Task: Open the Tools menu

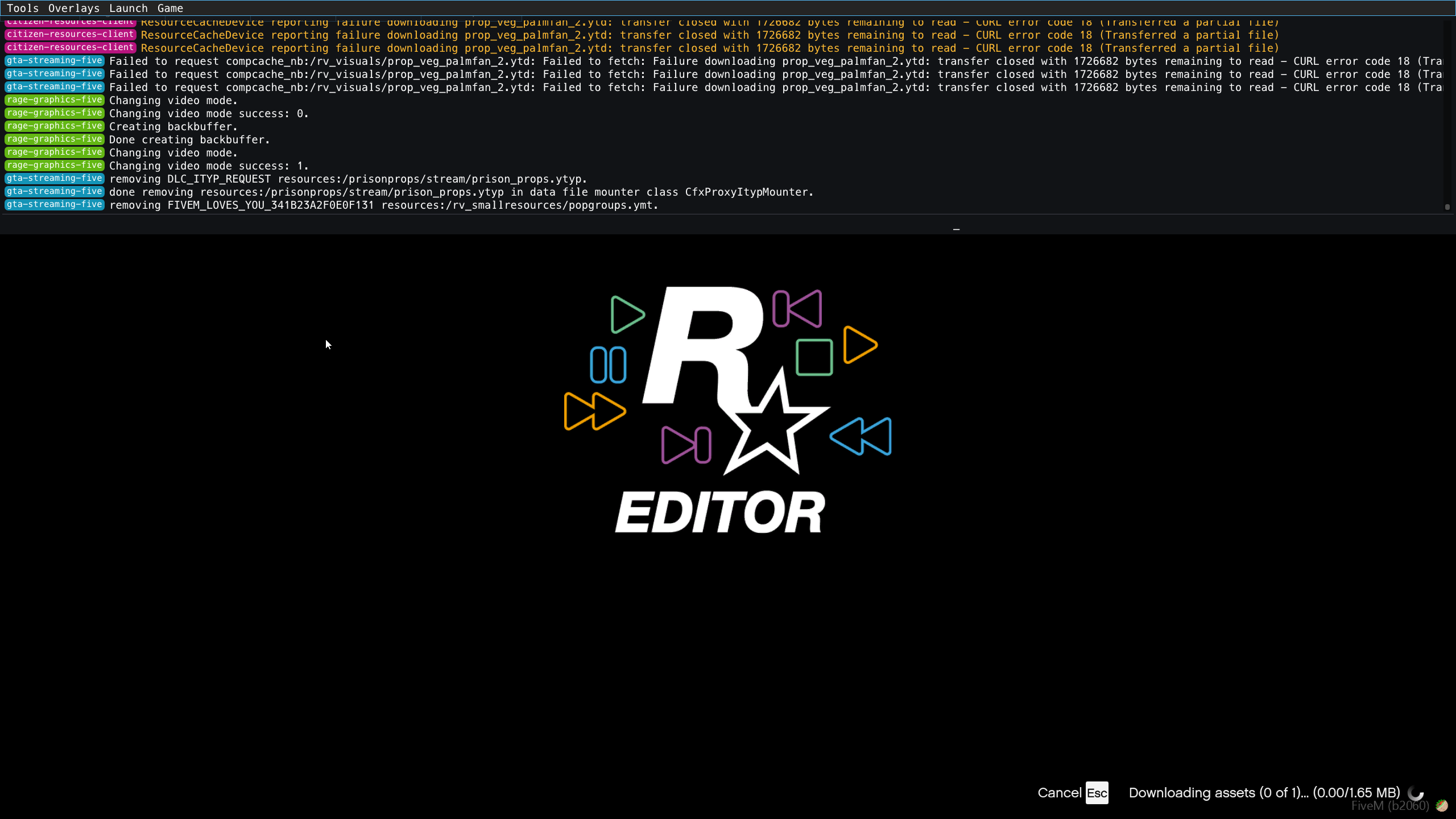Action: 23,8
